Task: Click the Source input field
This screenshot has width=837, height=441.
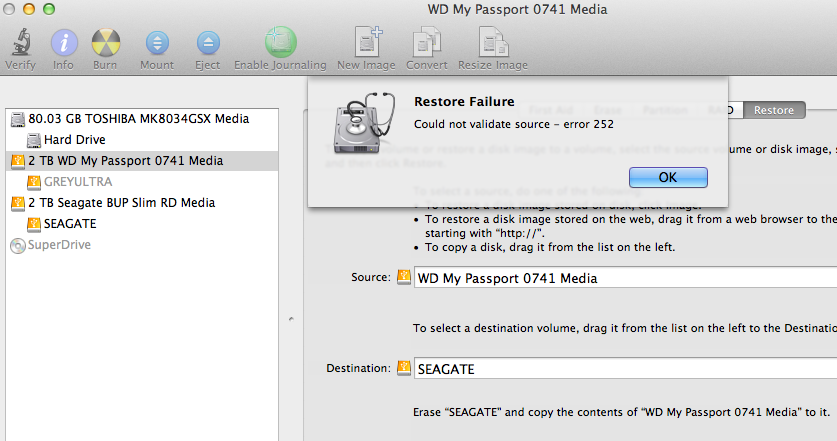Action: [625, 278]
